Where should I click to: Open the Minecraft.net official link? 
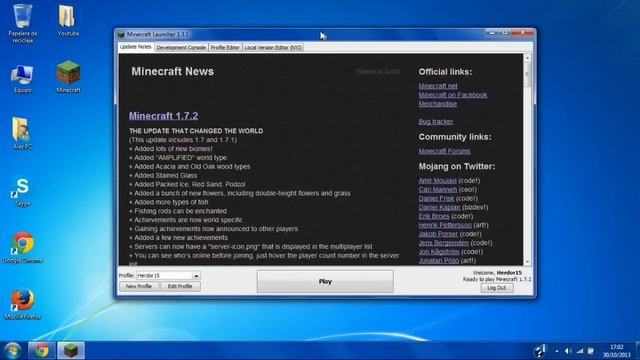pos(438,86)
